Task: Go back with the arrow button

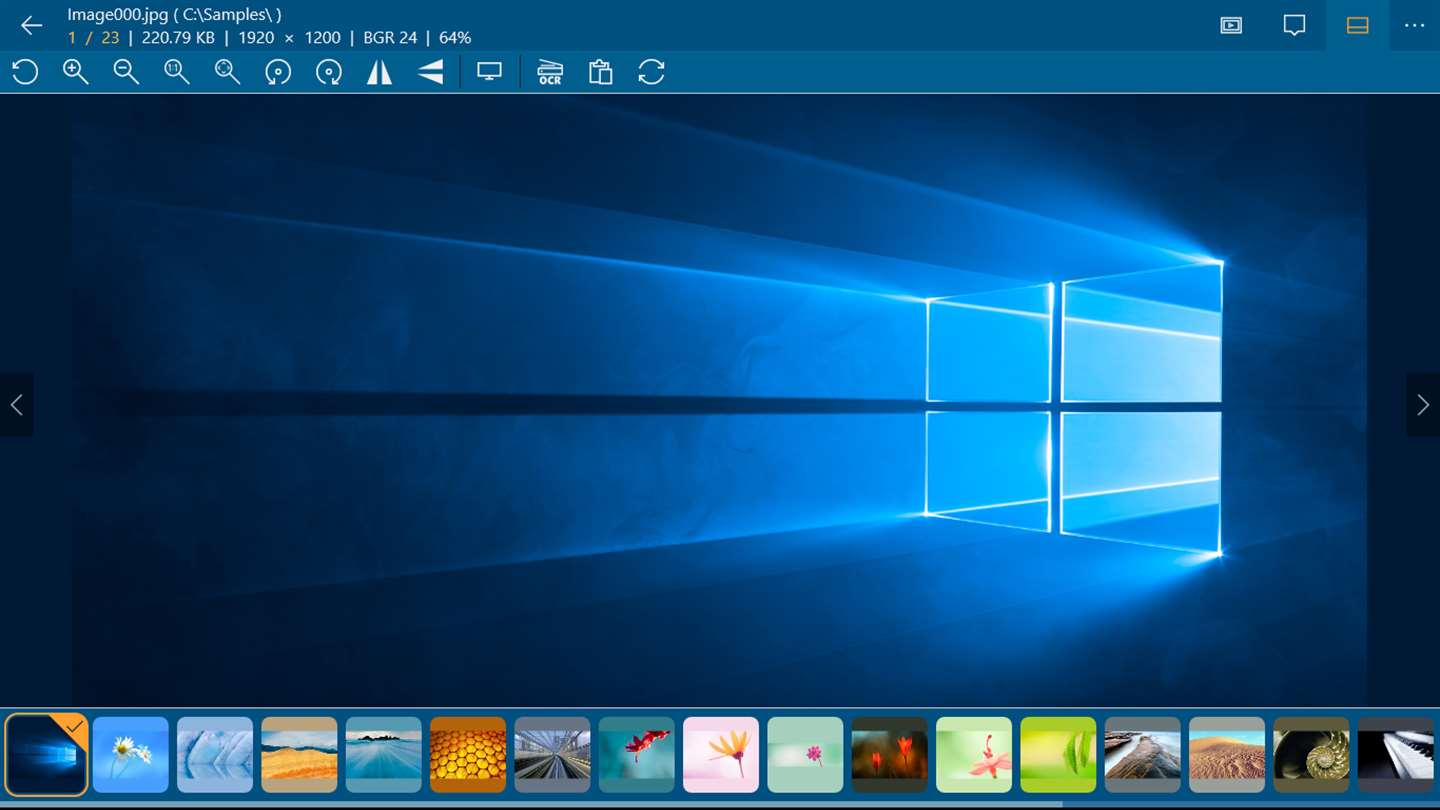Action: (32, 26)
